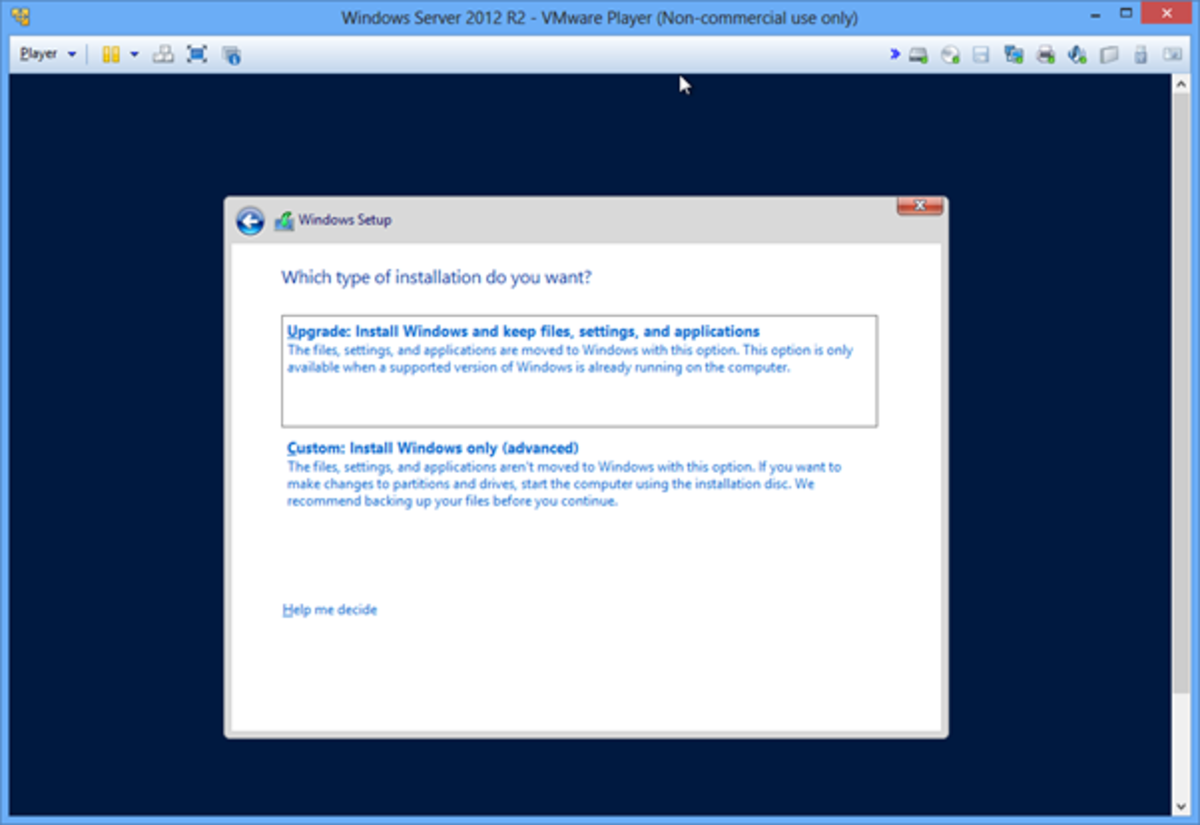Expand the collapsed toolbar chevron
The width and height of the screenshot is (1200, 825).
tap(897, 54)
